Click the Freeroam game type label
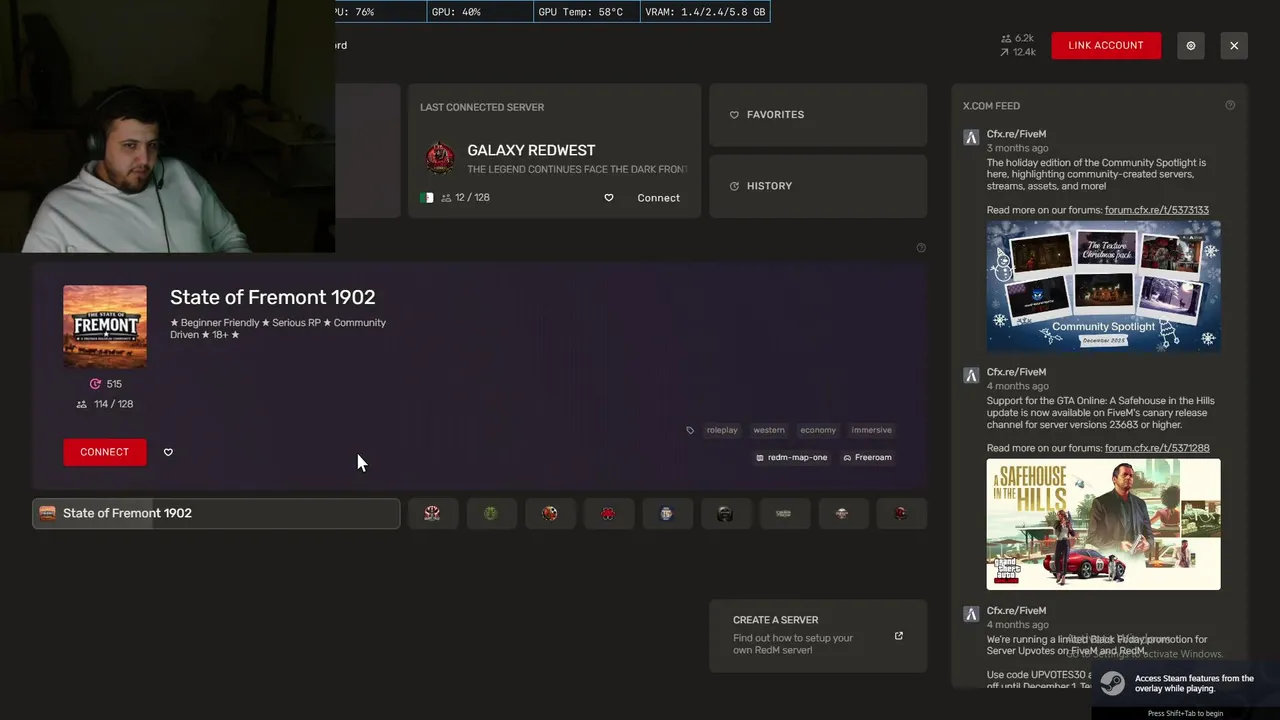 point(867,457)
